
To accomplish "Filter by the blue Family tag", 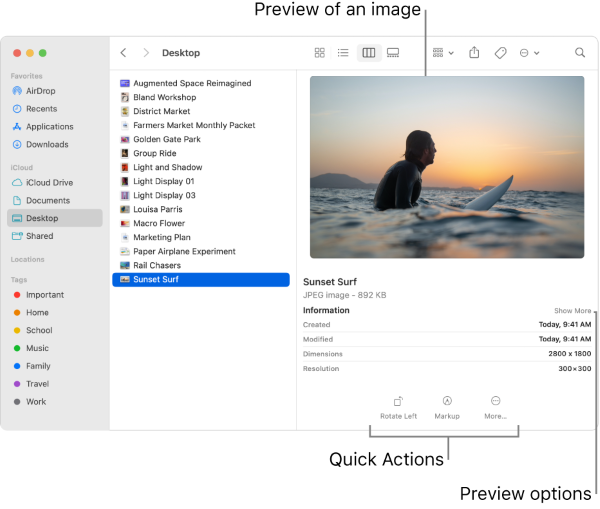I will 32,366.
